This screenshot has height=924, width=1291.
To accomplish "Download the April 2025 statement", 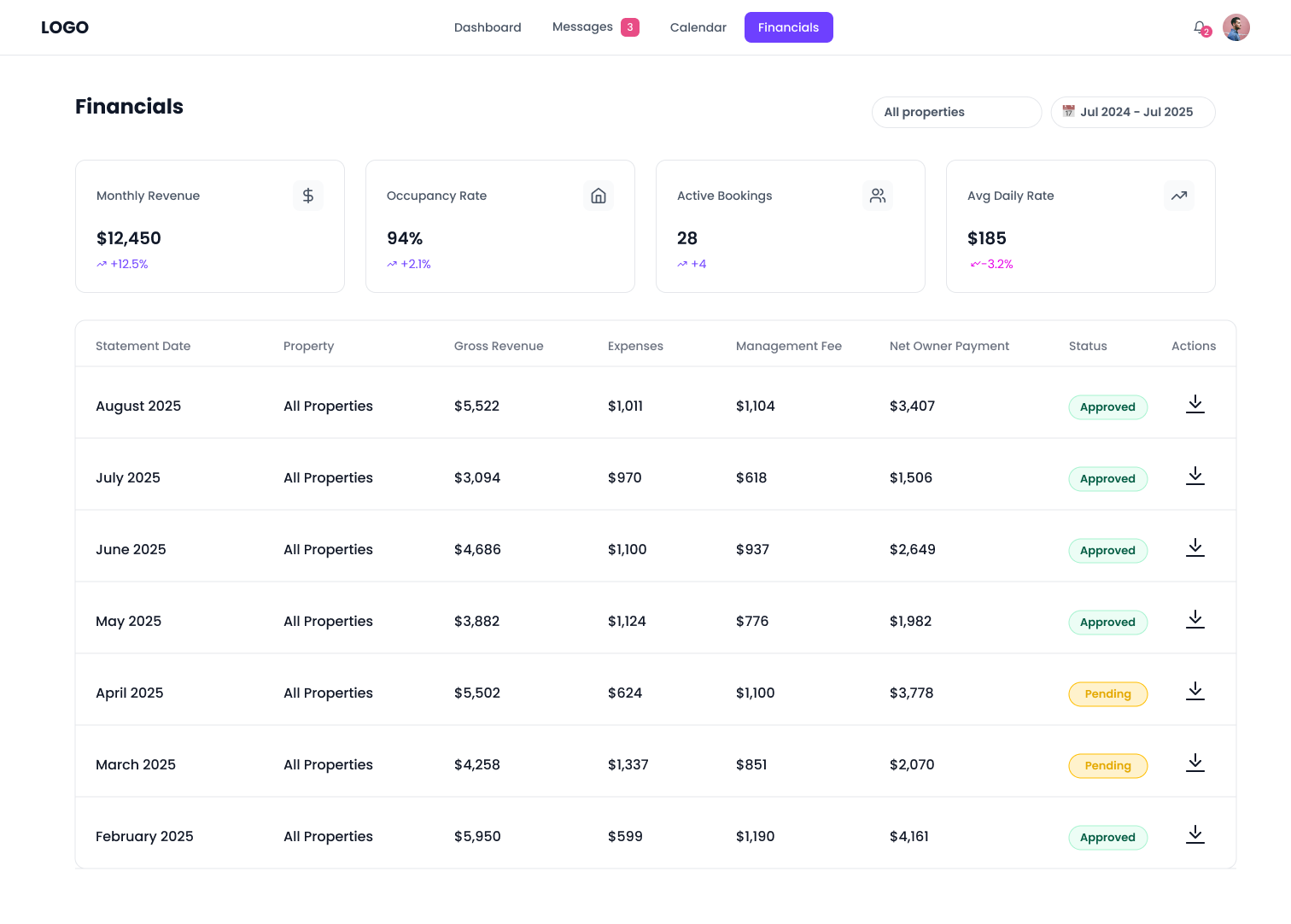I will tap(1195, 692).
